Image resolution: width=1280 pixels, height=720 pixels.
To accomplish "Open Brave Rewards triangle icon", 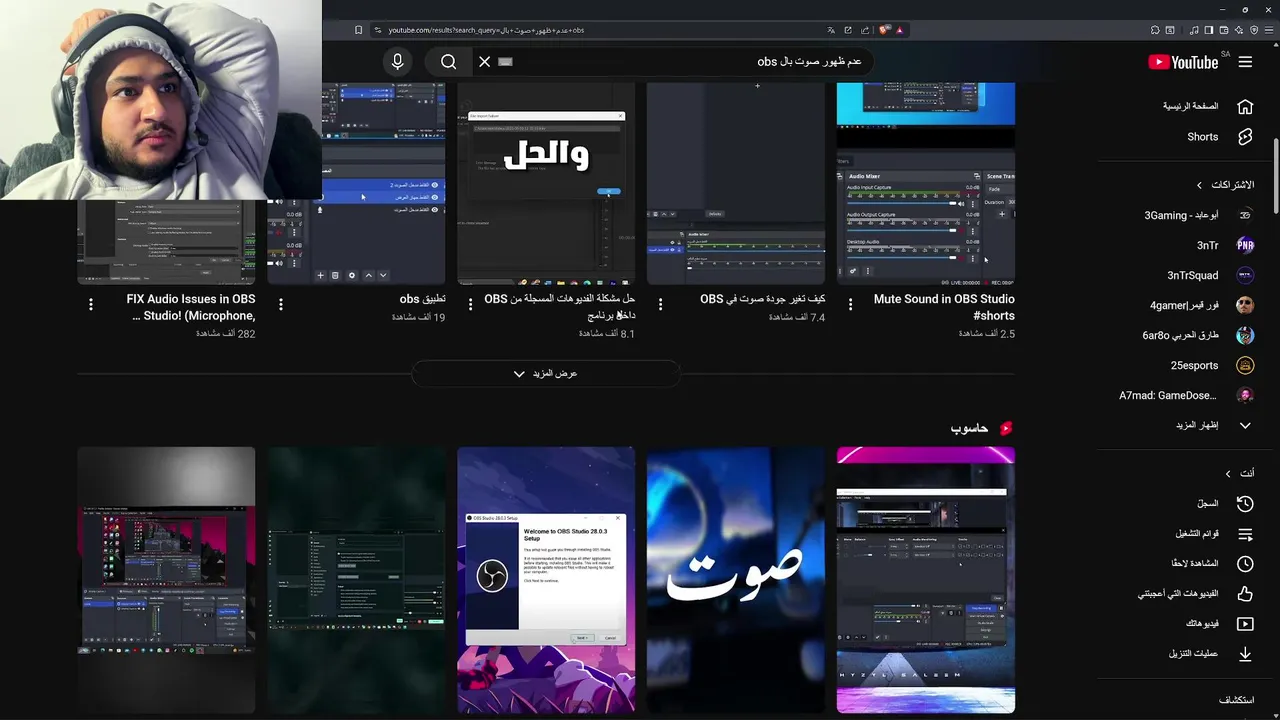I will (x=900, y=30).
